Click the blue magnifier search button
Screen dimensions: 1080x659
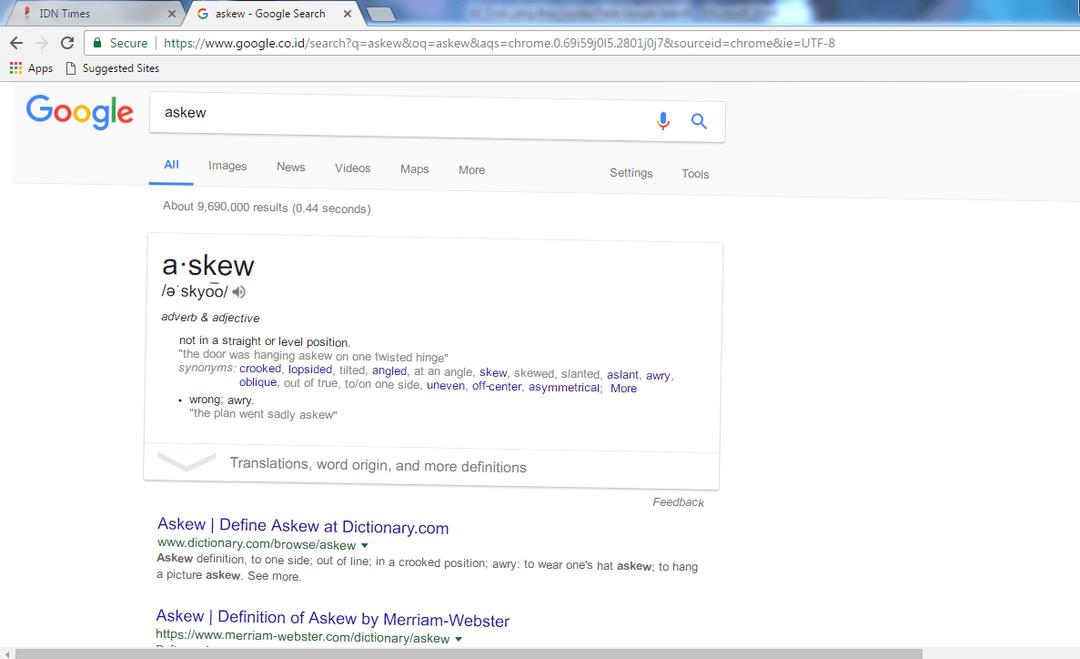pos(699,121)
